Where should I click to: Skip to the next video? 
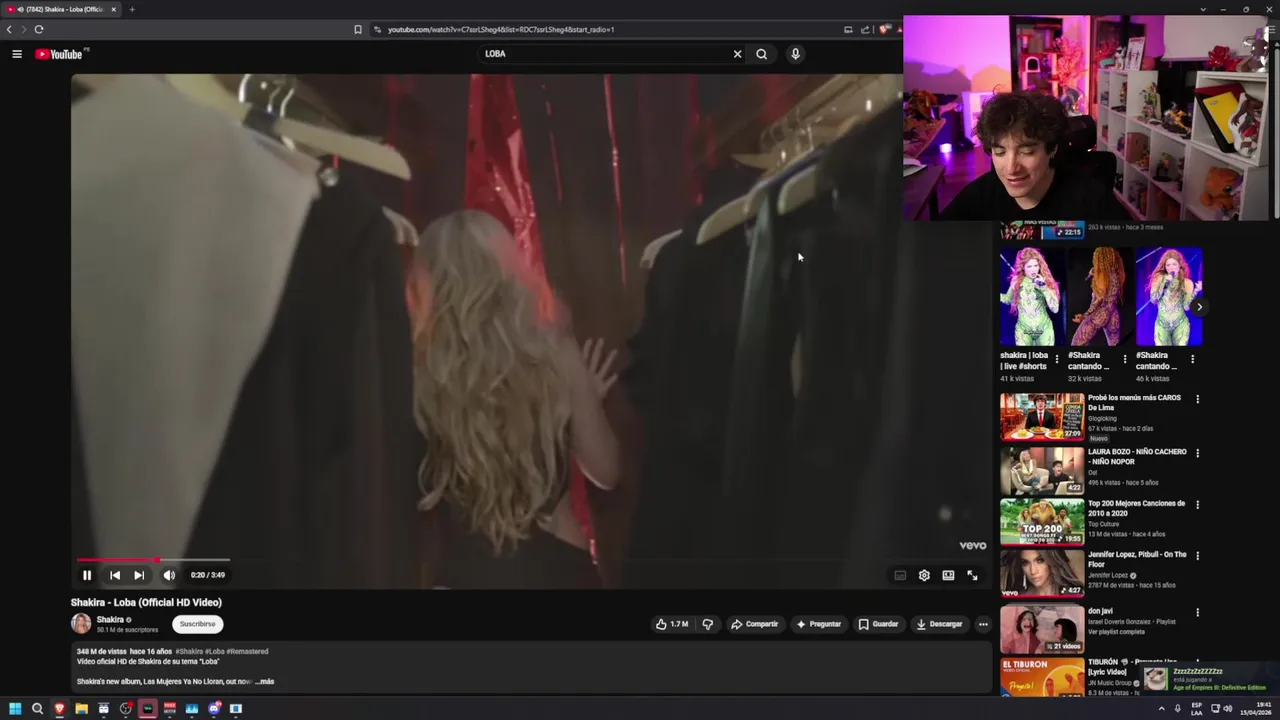139,575
